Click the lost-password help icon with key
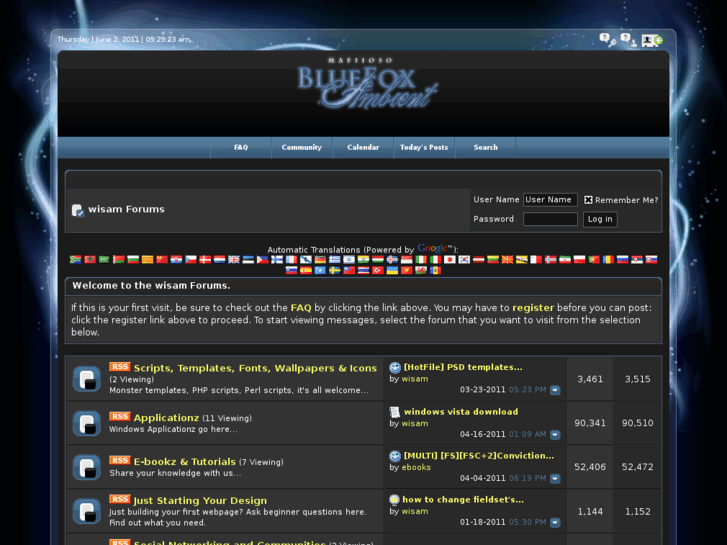Screen dimensions: 727x545 (x=607, y=40)
